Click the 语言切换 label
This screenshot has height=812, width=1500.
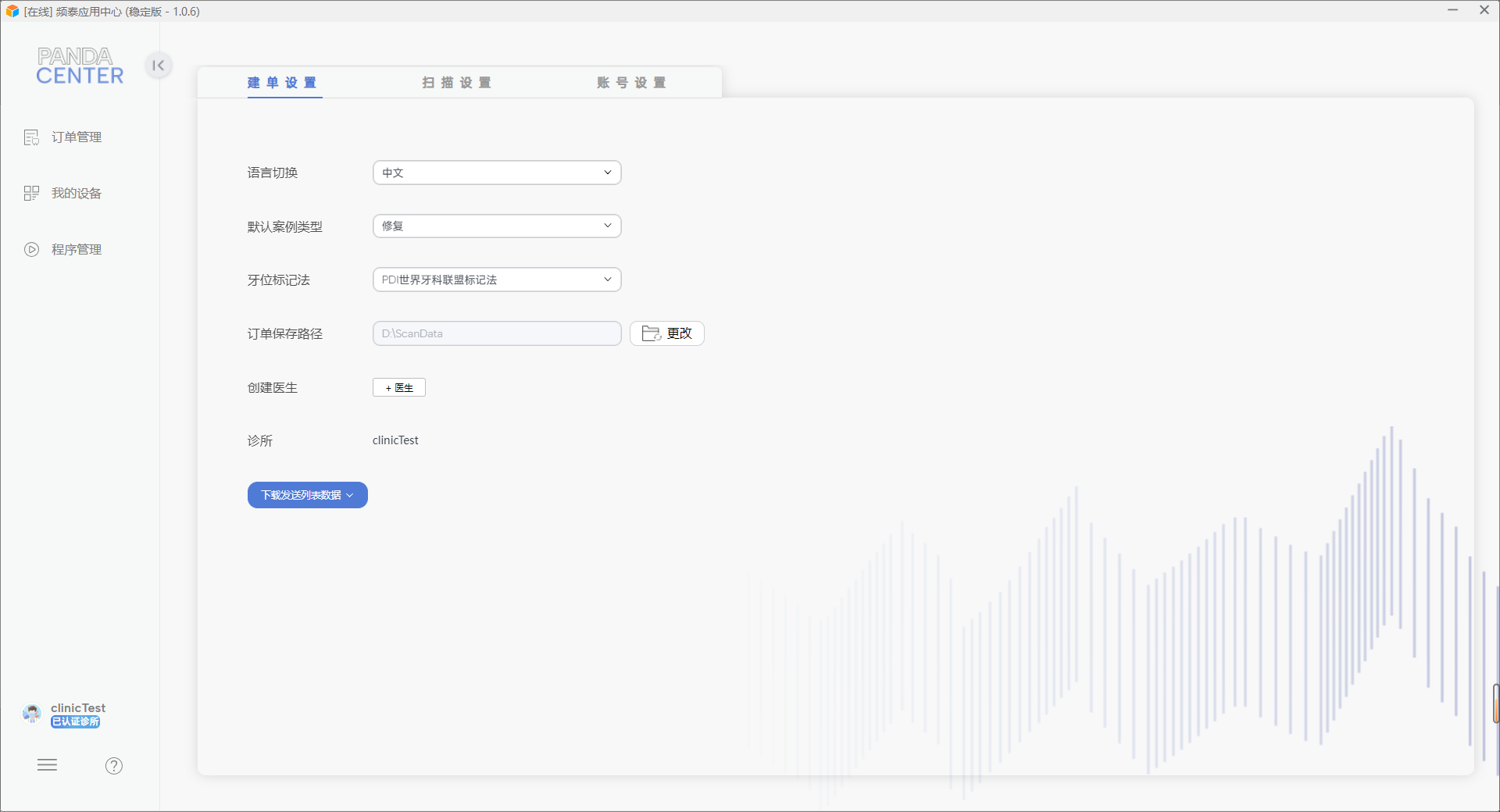pos(273,173)
